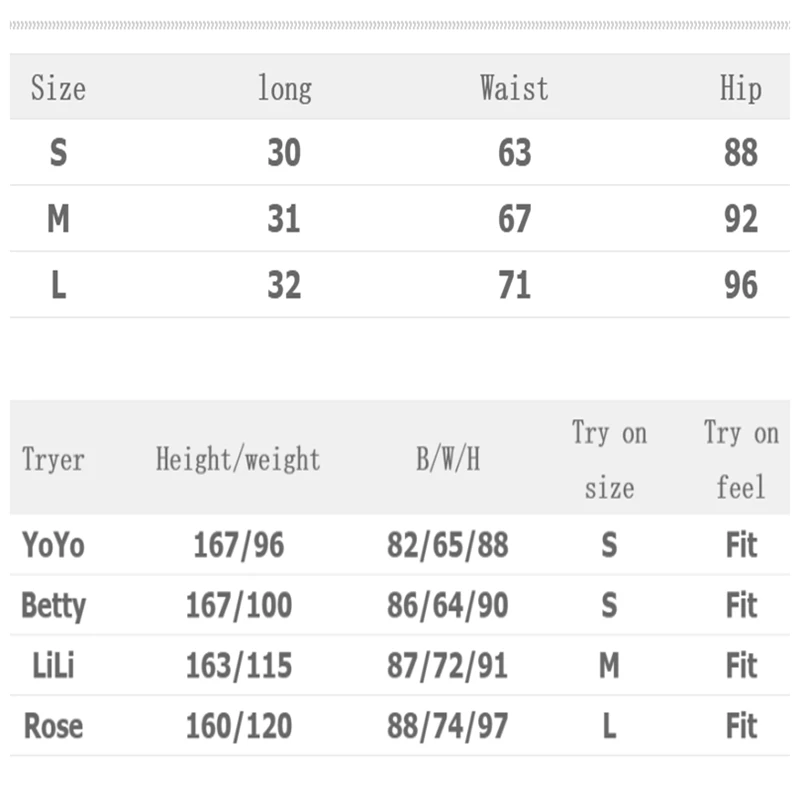Click the Height/weight column header
Viewport: 800px width, 800px height.
238,460
